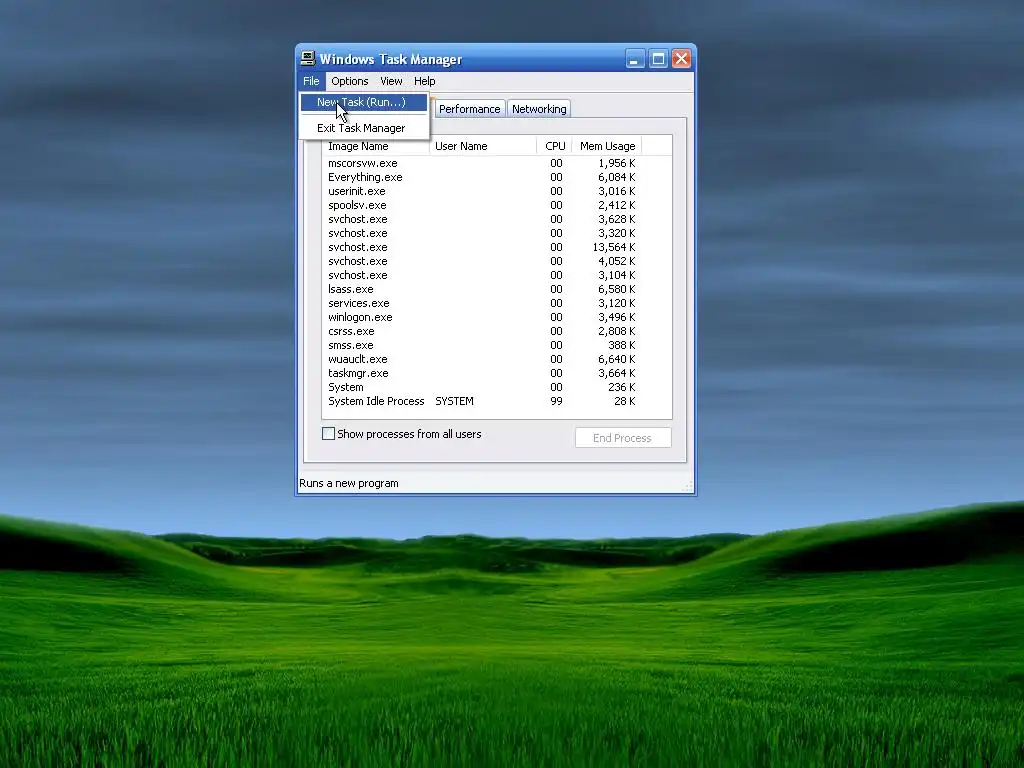This screenshot has height=768, width=1024.
Task: Click the Task Manager title bar icon
Action: [308, 59]
